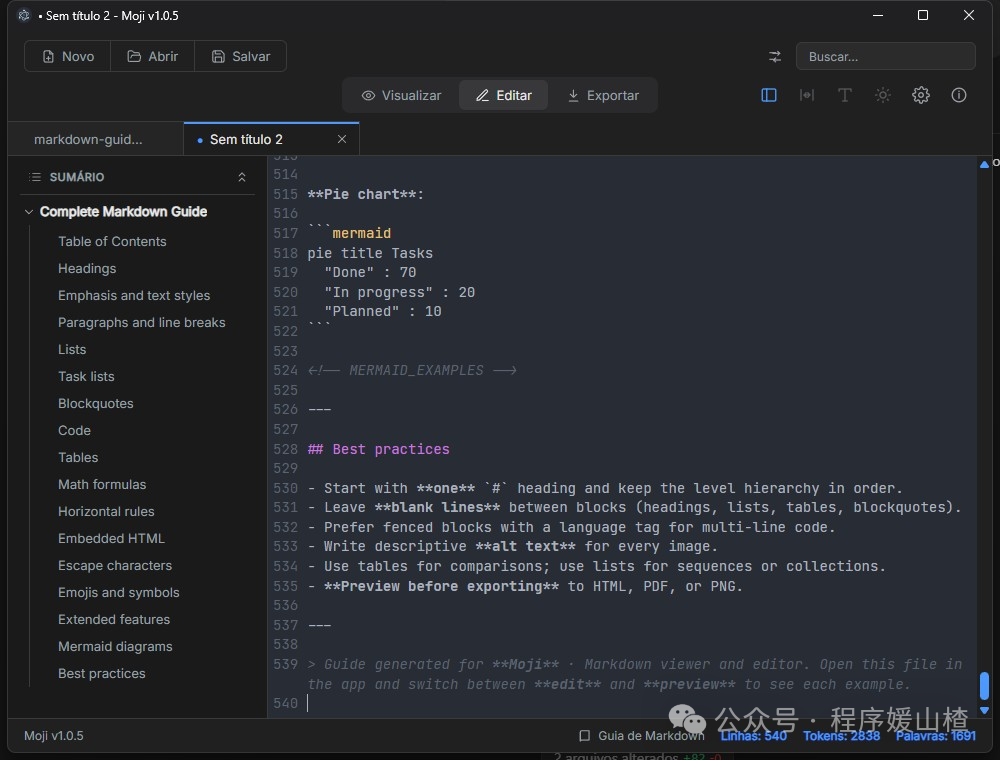The image size is (1000, 760).
Task: Click the Pie chart line 515
Action: coord(365,194)
